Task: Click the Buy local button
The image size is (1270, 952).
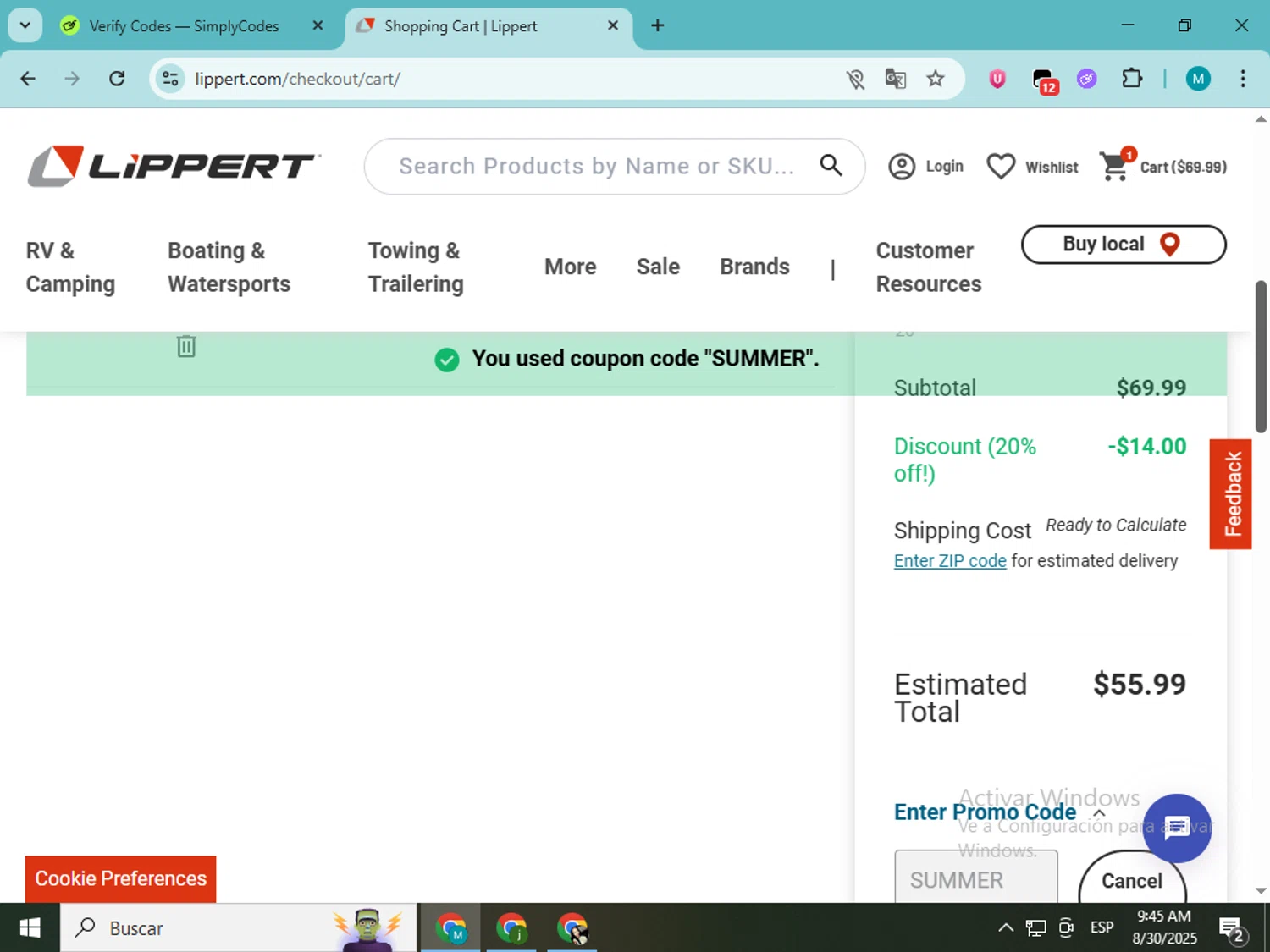Action: 1124,245
